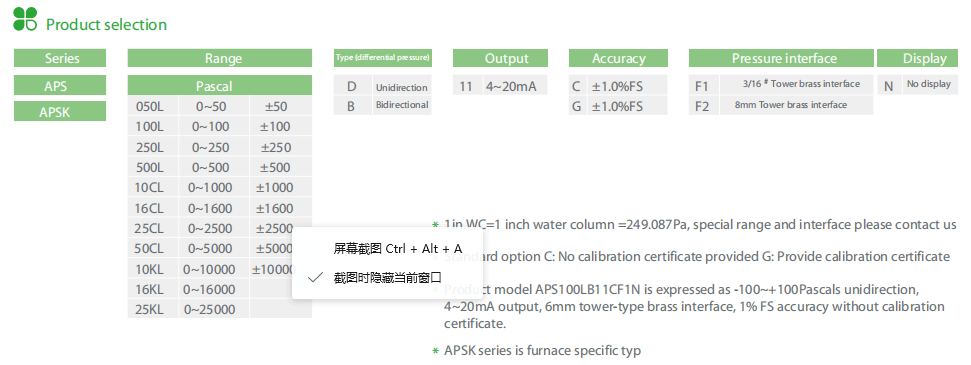Click the APSK series furnace note
The height and width of the screenshot is (365, 971).
click(x=542, y=350)
